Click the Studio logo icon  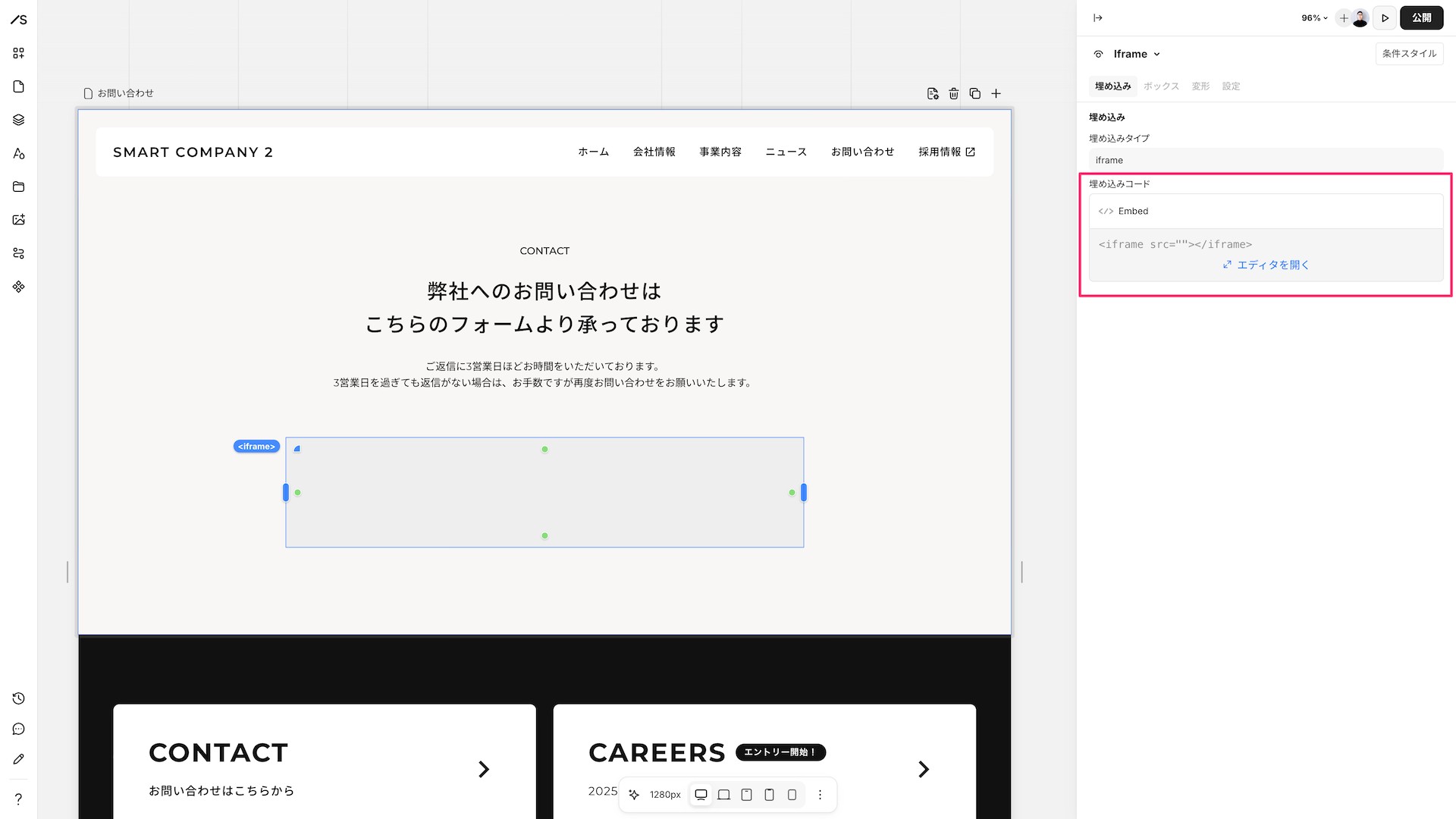(19, 19)
